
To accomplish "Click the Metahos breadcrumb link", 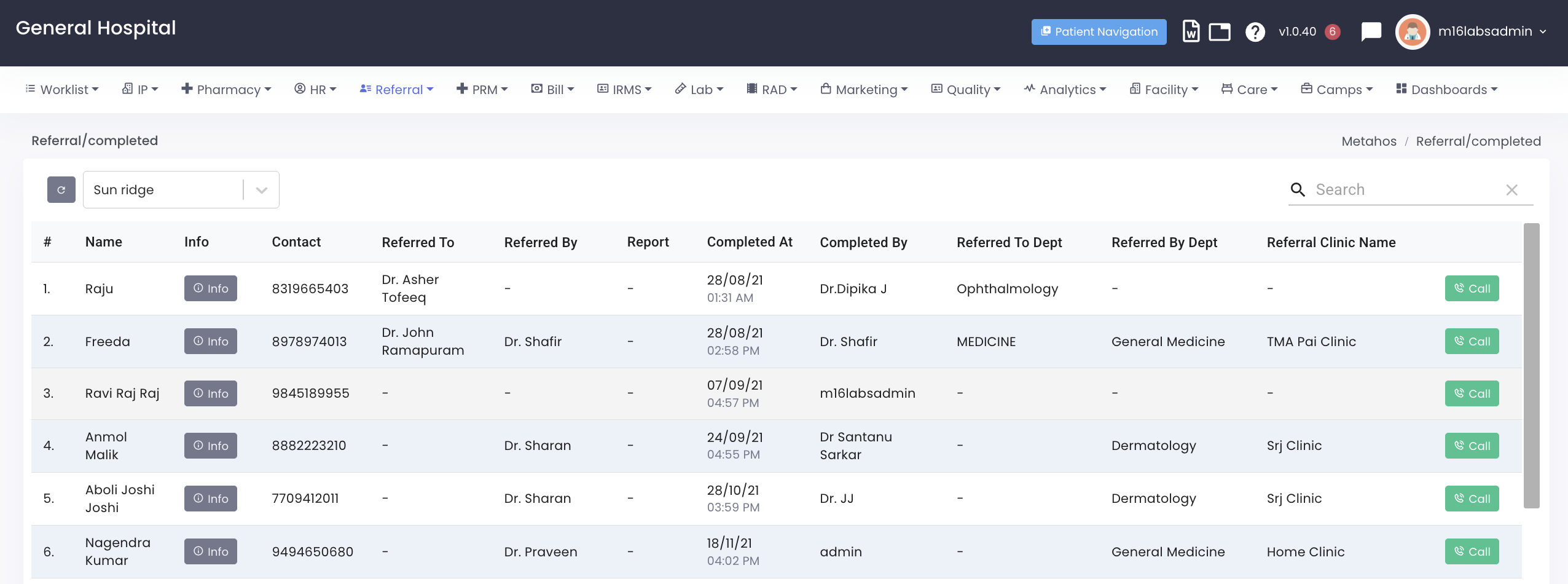I will [x=1368, y=141].
